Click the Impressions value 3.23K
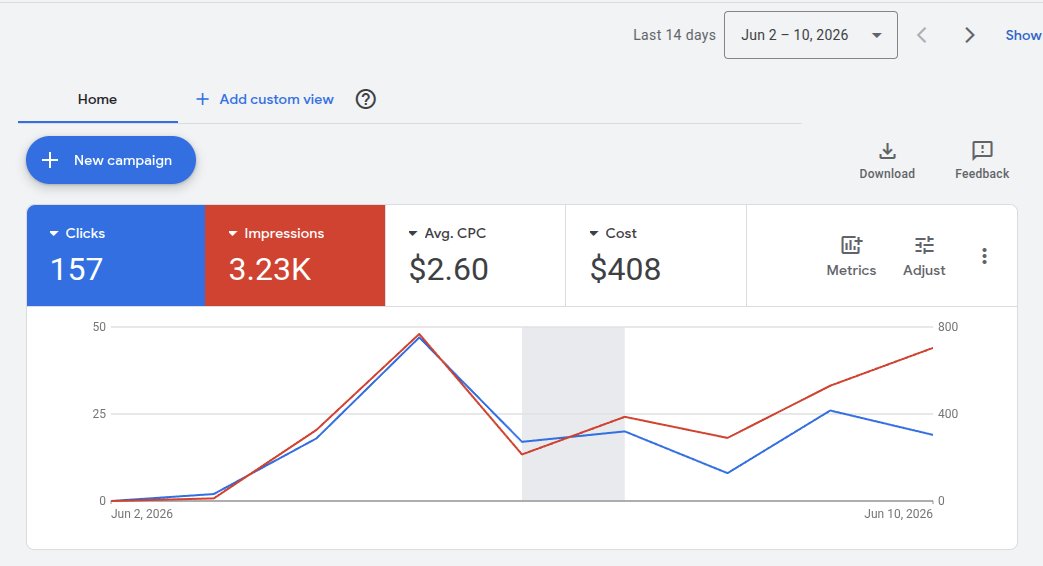 tap(270, 269)
